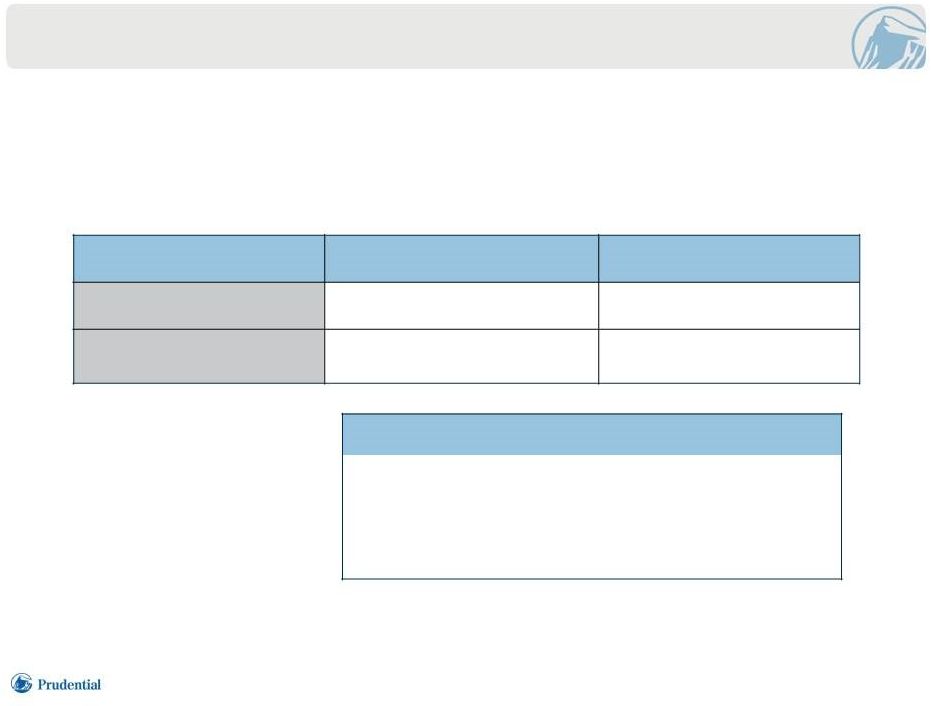Click the blank slide area above the table
Image resolution: width=933 pixels, height=706 pixels.
pyautogui.click(x=466, y=152)
